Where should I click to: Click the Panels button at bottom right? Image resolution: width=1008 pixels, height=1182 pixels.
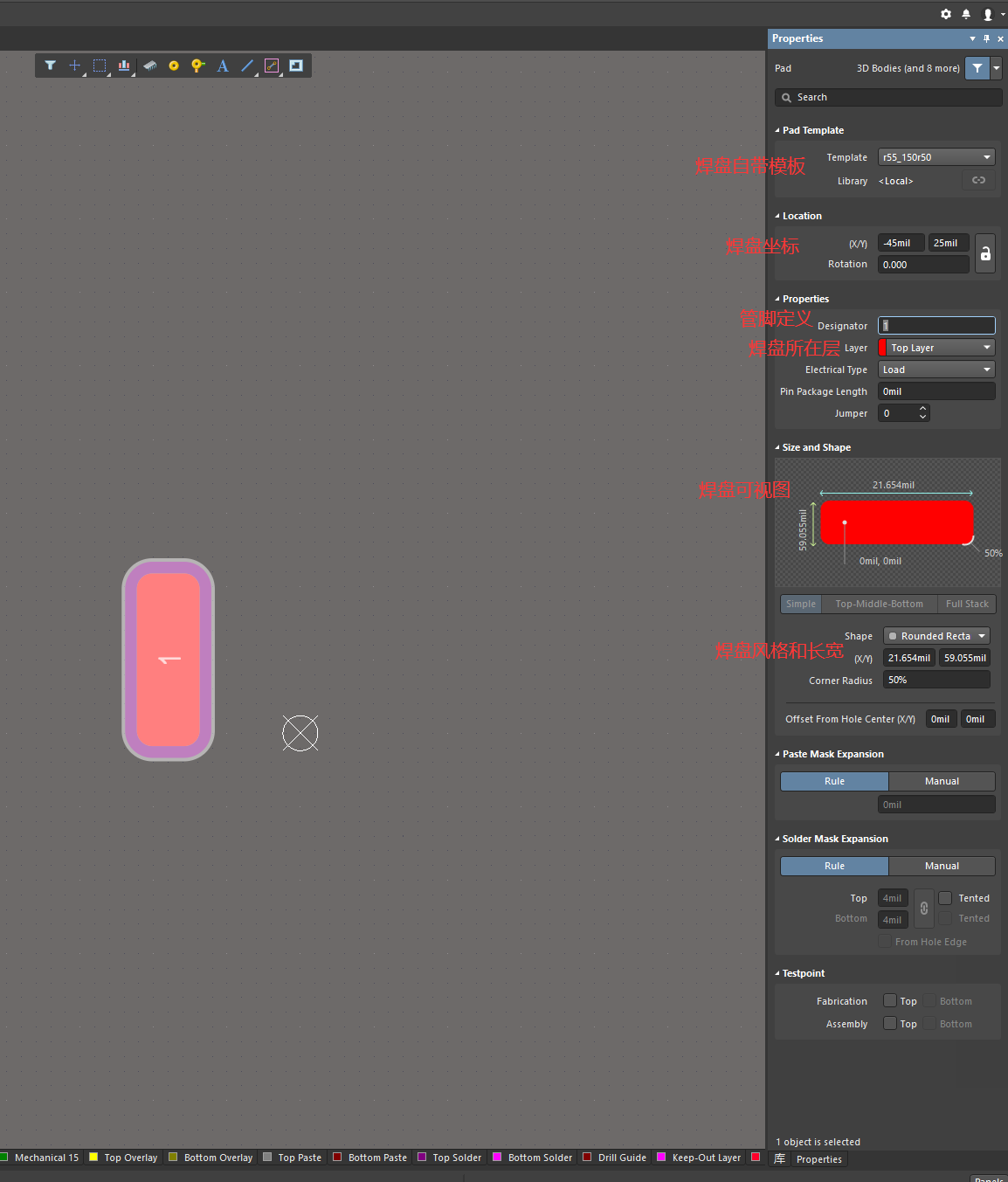(989, 1179)
